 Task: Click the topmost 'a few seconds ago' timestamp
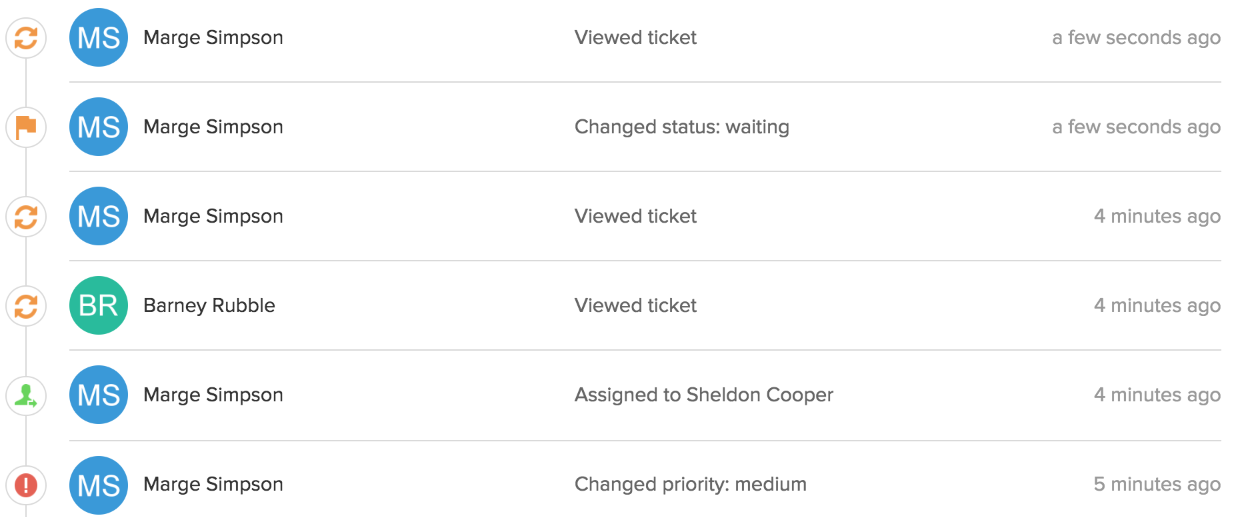[1136, 38]
